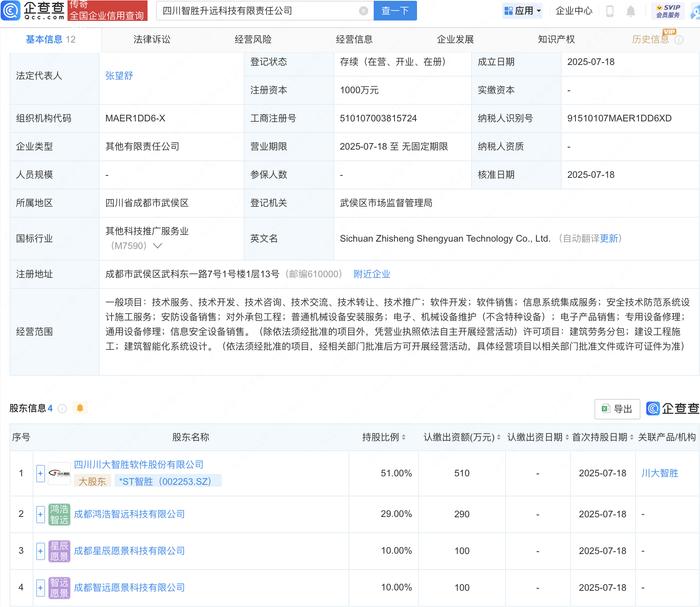Click the info icon beside 股东信息

pos(62,408)
